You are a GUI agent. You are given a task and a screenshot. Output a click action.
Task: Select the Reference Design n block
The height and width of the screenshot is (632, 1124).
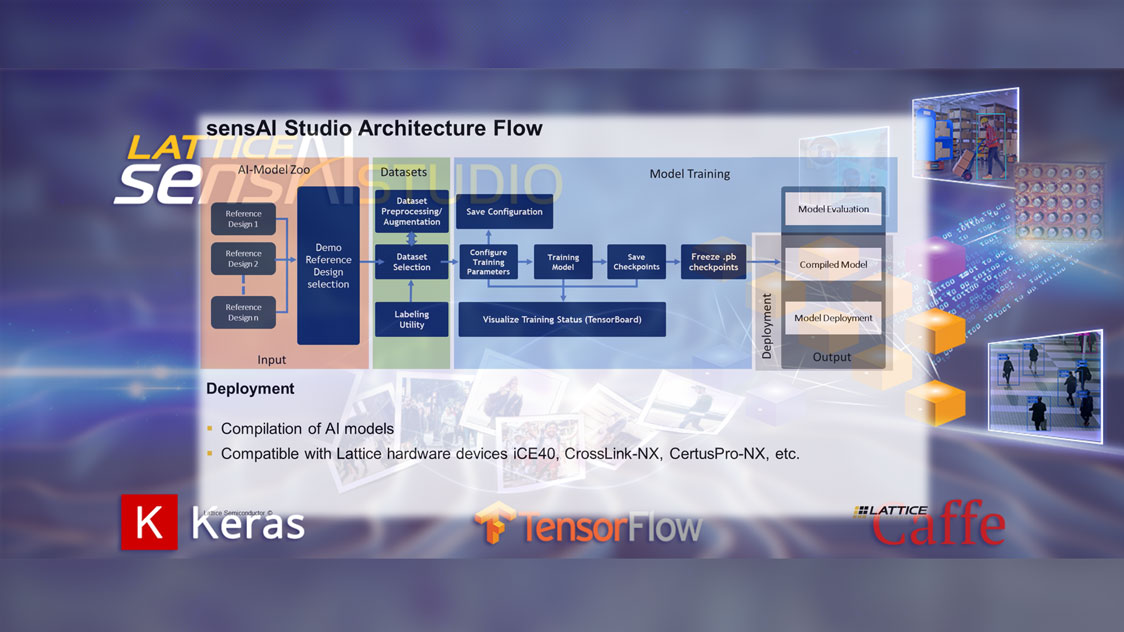click(243, 312)
